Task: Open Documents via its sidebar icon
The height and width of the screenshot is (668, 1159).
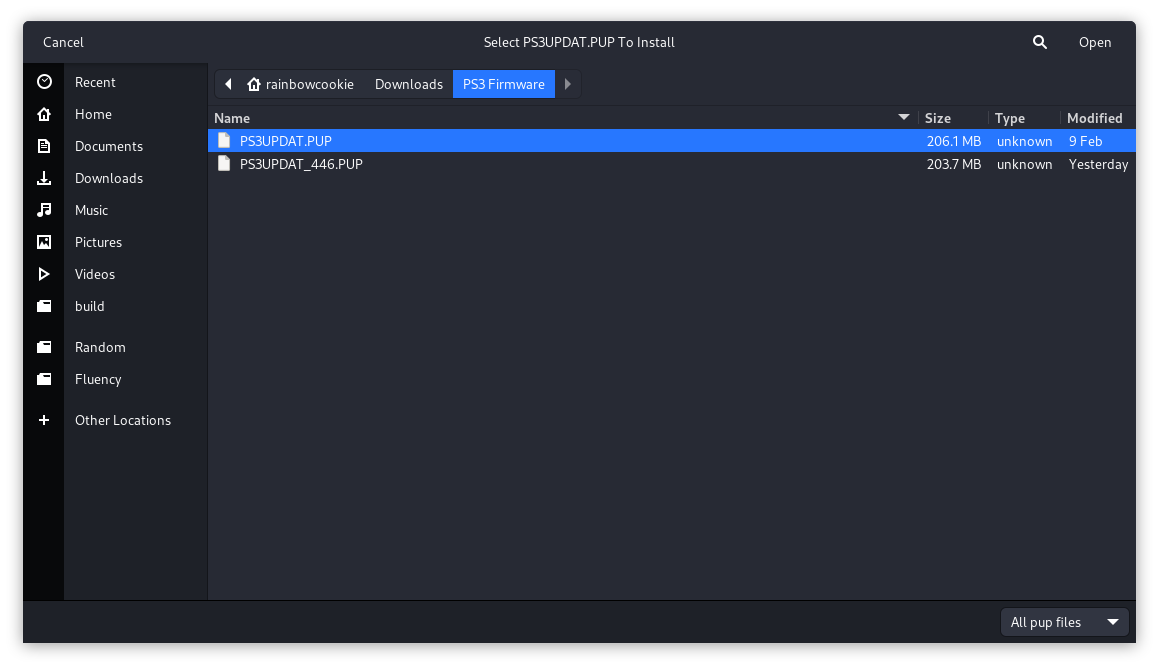Action: (44, 146)
